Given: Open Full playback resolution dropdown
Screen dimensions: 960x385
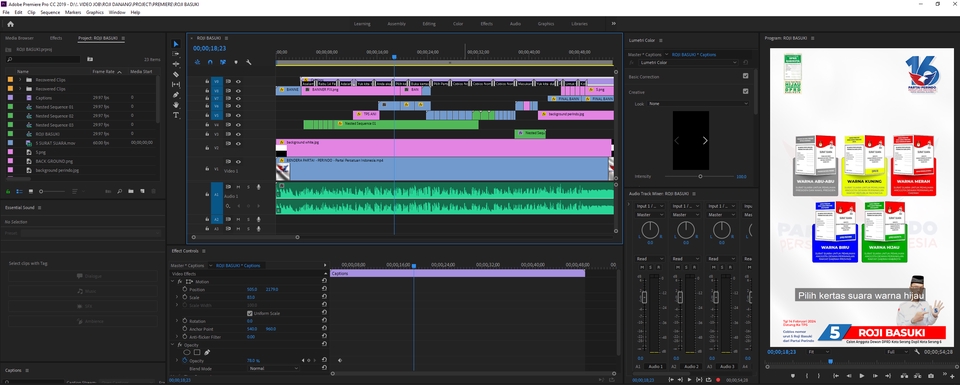Looking at the screenshot, I should point(898,352).
